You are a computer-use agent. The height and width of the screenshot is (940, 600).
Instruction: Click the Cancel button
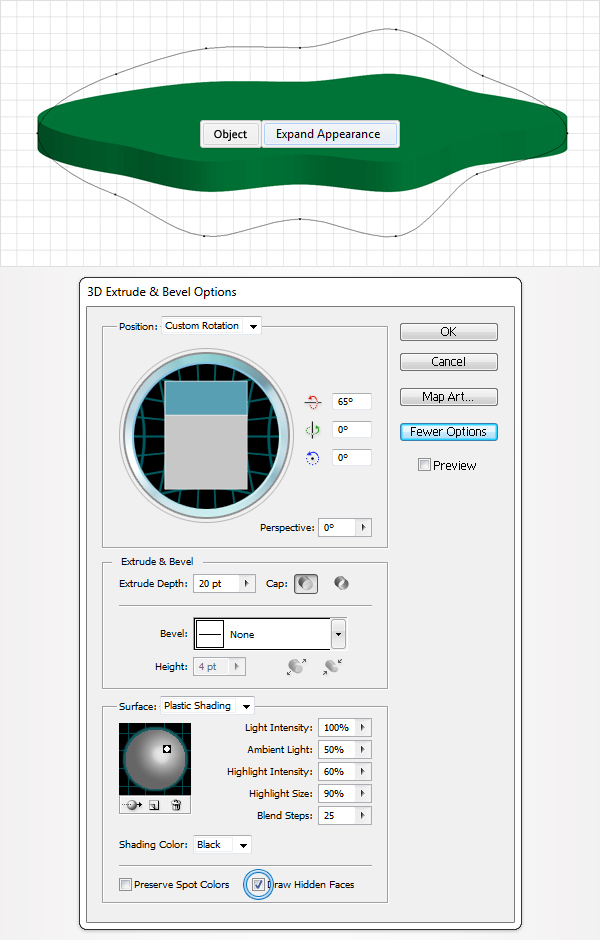[x=448, y=362]
